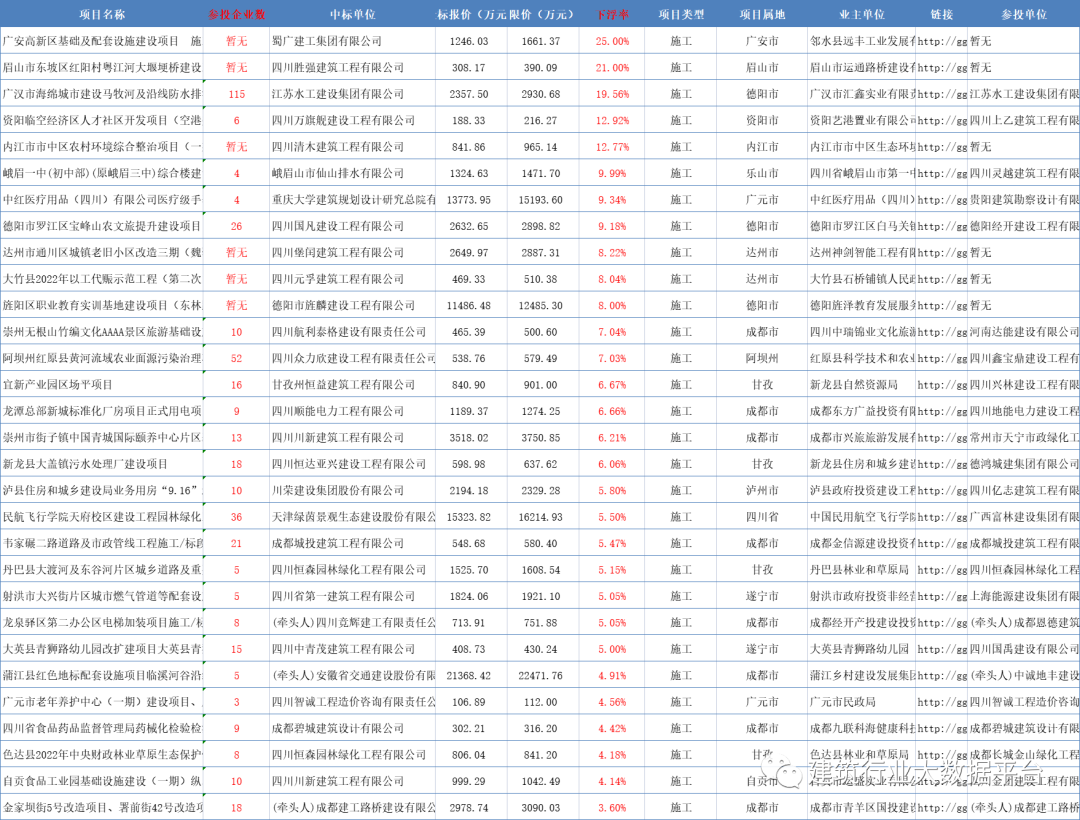Click cell 四川万旗舰建设工程有限公司
This screenshot has width=1080, height=820.
(x=343, y=120)
